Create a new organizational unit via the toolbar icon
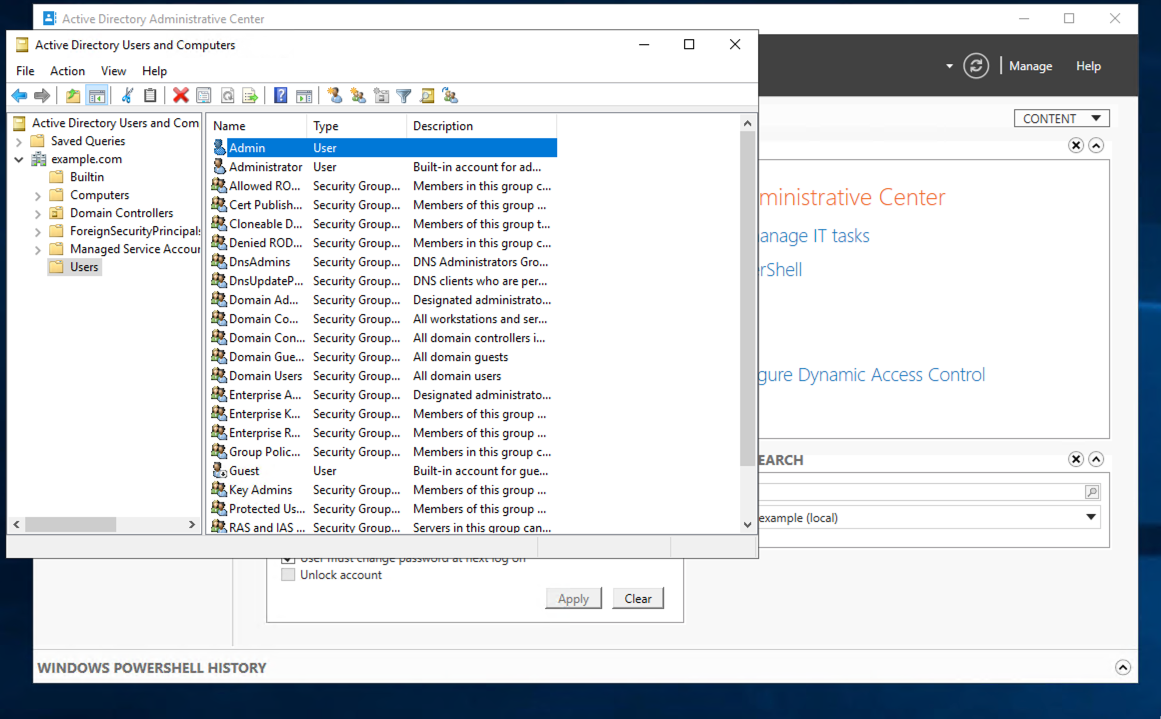 coord(381,96)
